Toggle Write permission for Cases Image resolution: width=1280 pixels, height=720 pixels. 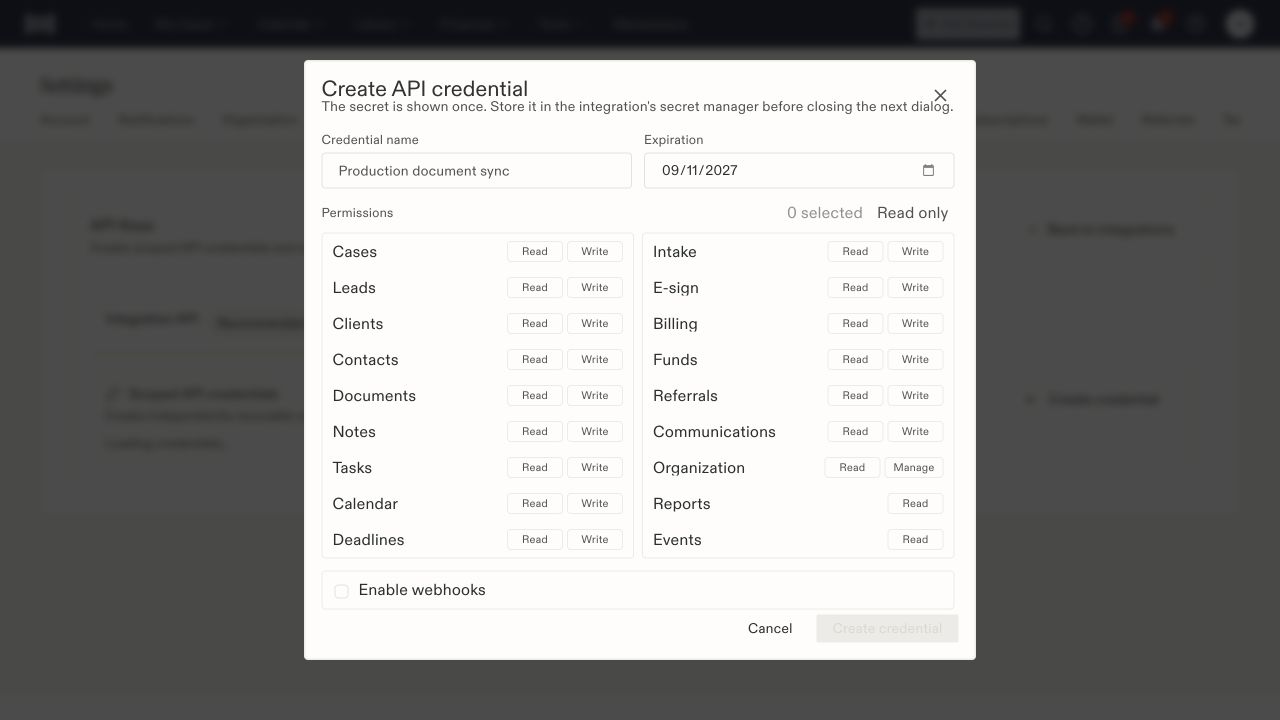point(595,252)
